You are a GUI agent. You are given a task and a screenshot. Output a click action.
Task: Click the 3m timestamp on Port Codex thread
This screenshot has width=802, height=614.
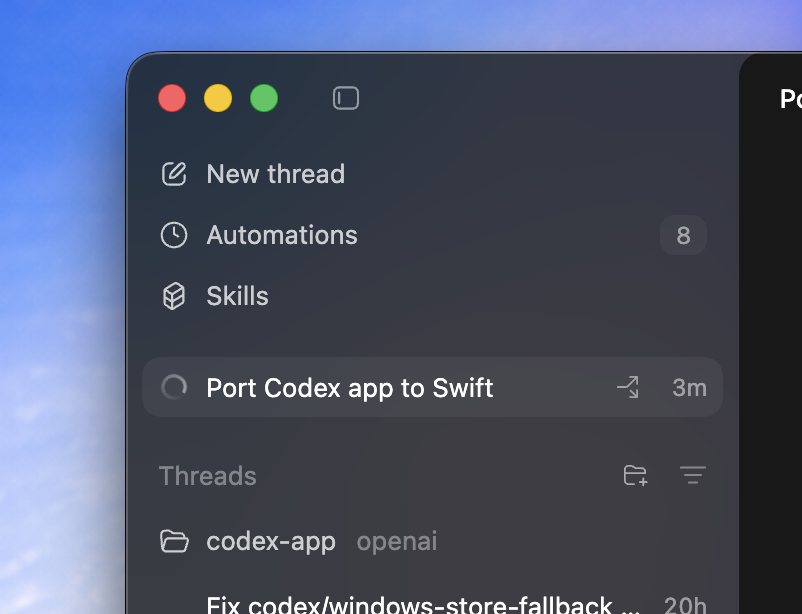coord(689,388)
